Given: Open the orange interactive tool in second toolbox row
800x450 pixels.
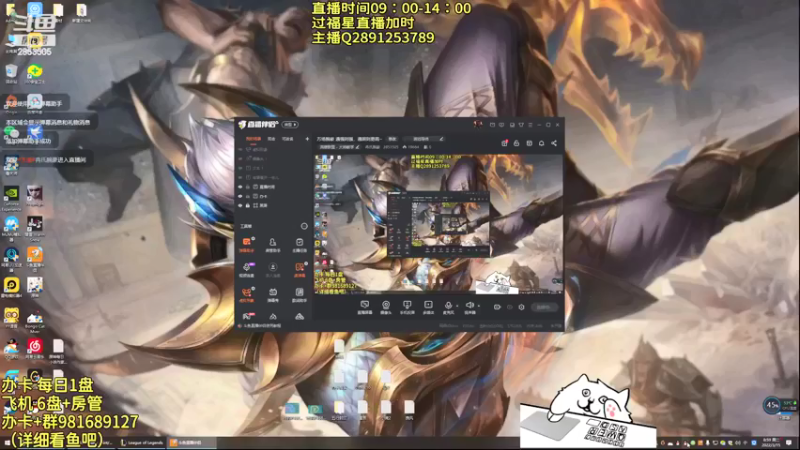Looking at the screenshot, I should click(x=299, y=269).
